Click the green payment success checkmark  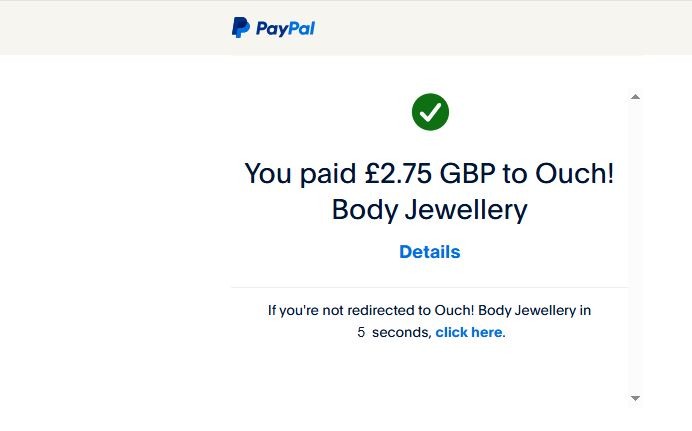click(x=430, y=112)
